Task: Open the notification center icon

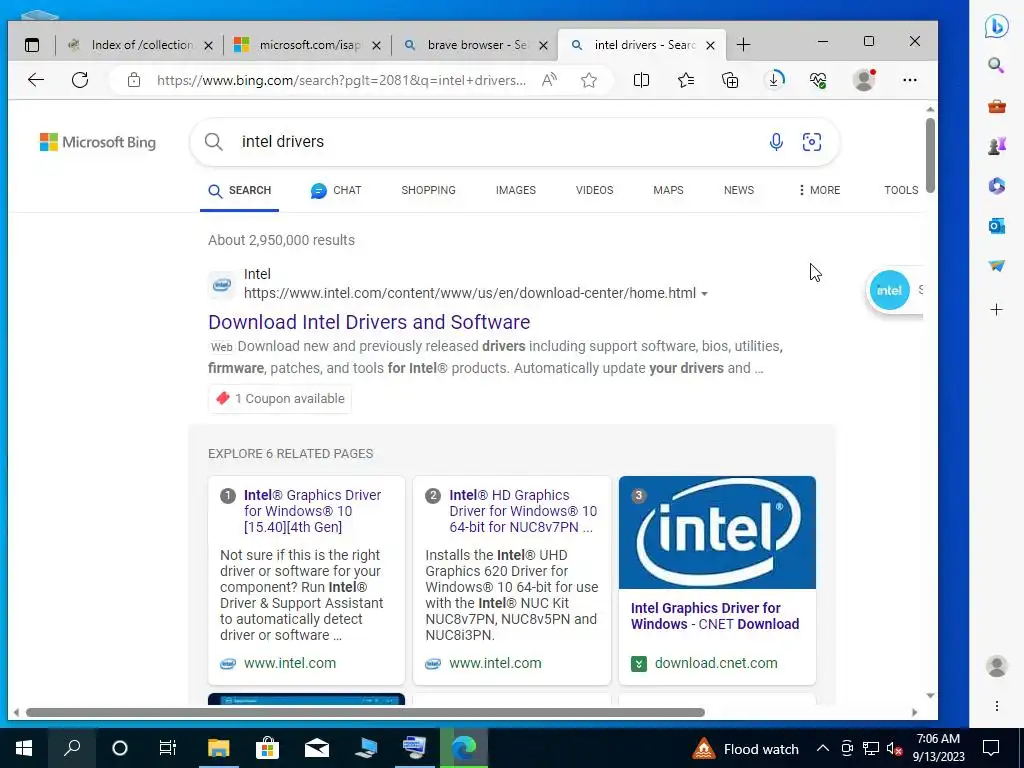Action: click(x=991, y=748)
